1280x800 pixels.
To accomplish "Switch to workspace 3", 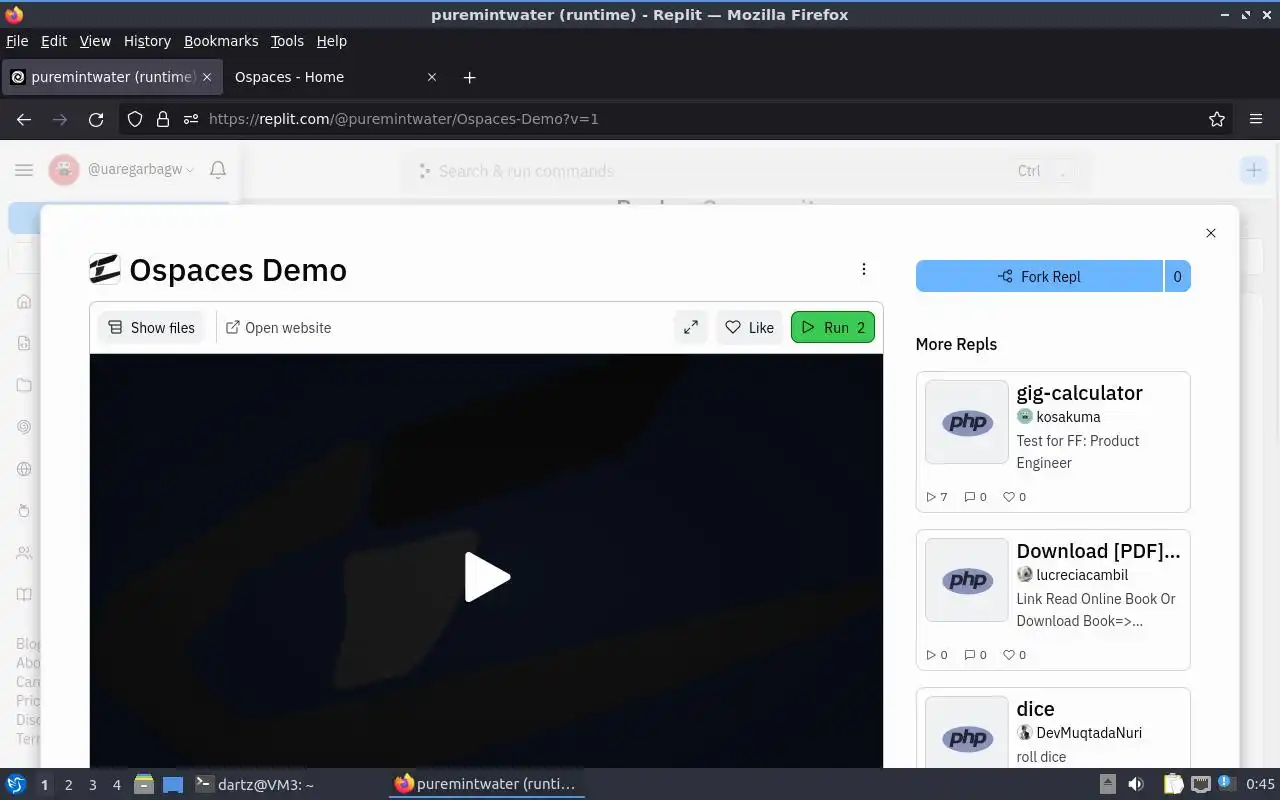I will (x=92, y=785).
